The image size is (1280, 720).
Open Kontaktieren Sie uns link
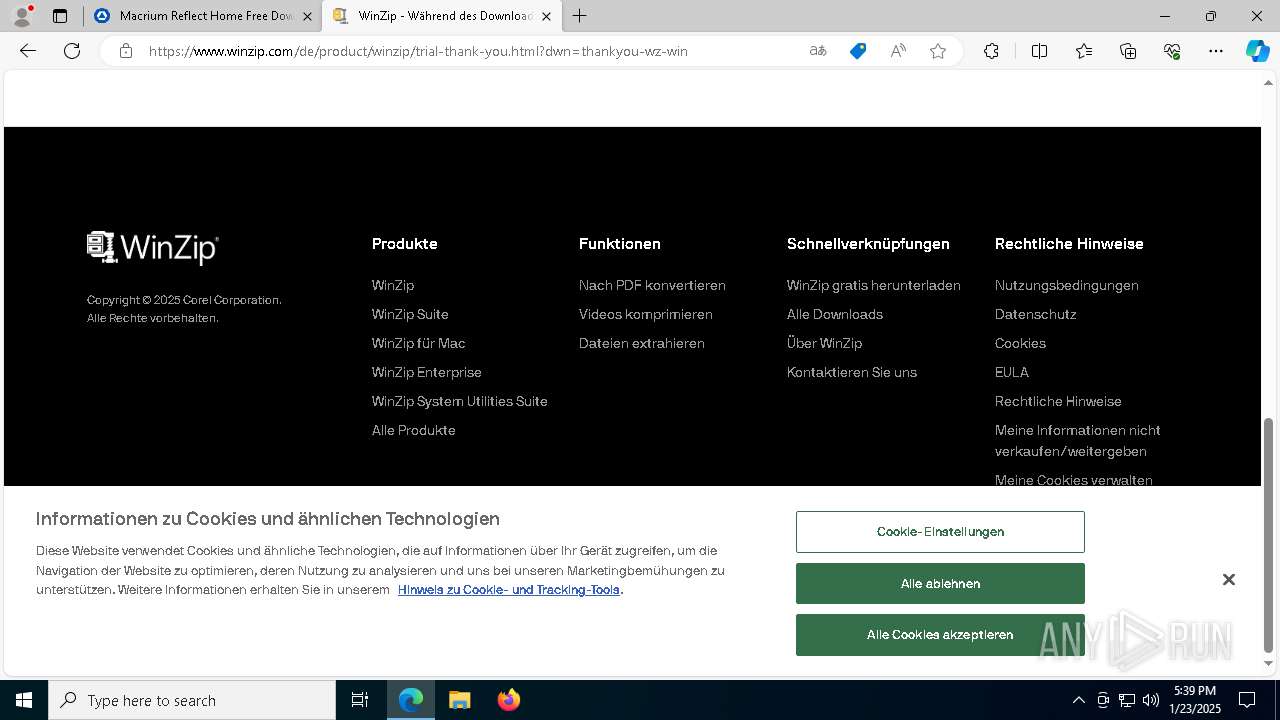tap(851, 372)
